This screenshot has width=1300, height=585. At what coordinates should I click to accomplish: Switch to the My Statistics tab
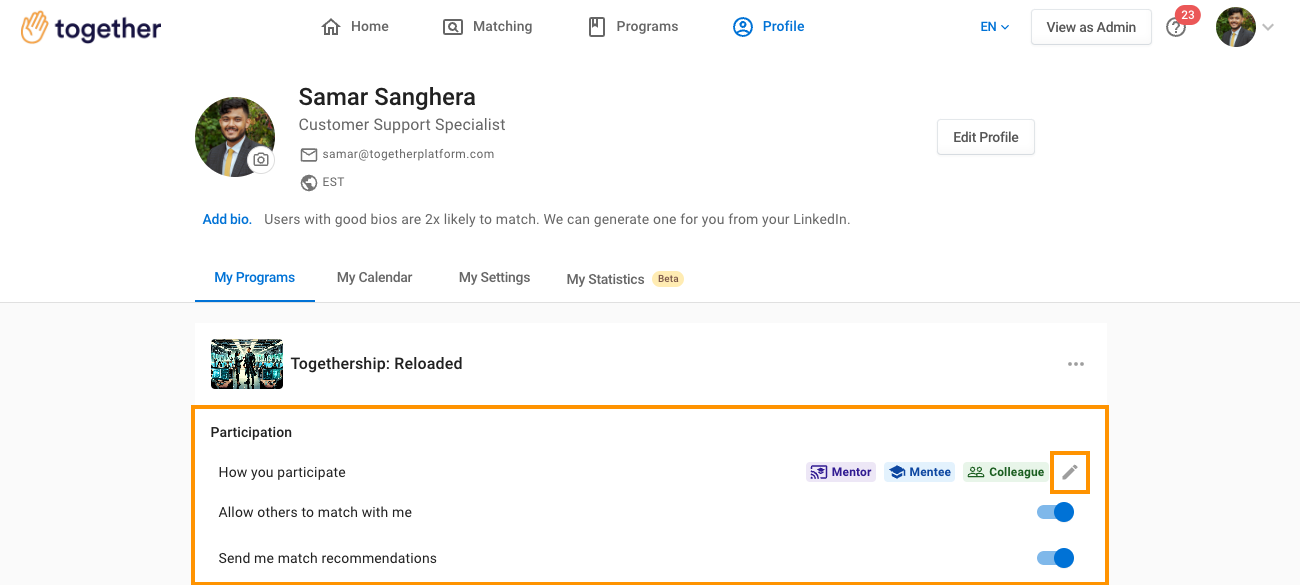(625, 279)
